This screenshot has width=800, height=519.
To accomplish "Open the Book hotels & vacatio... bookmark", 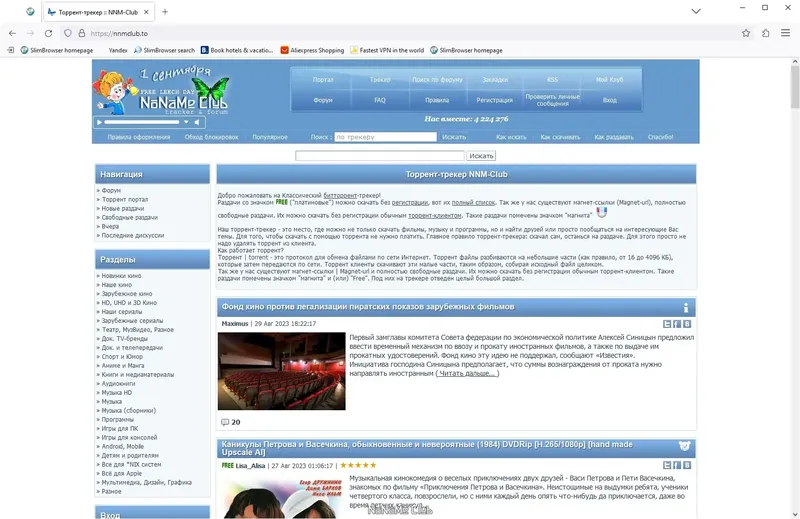I will point(237,50).
